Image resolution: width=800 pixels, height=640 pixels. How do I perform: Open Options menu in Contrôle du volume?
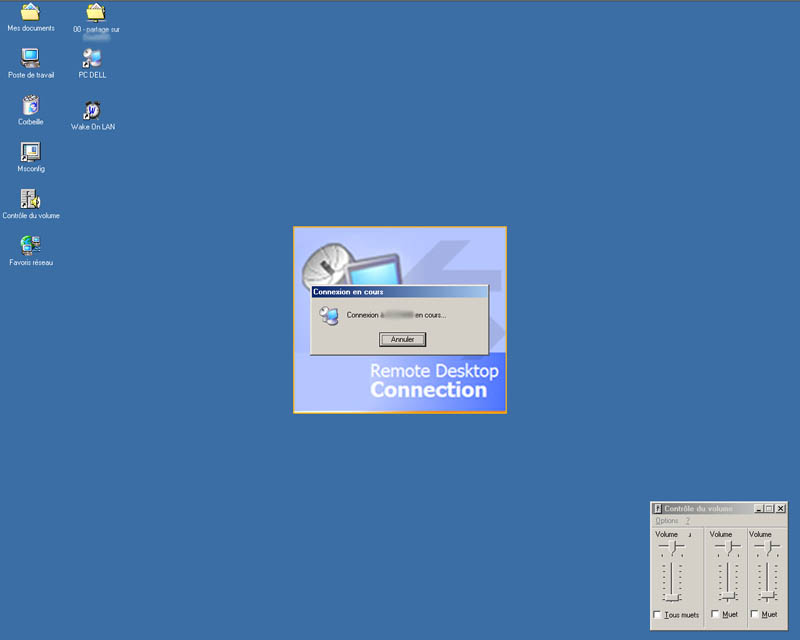tap(666, 521)
